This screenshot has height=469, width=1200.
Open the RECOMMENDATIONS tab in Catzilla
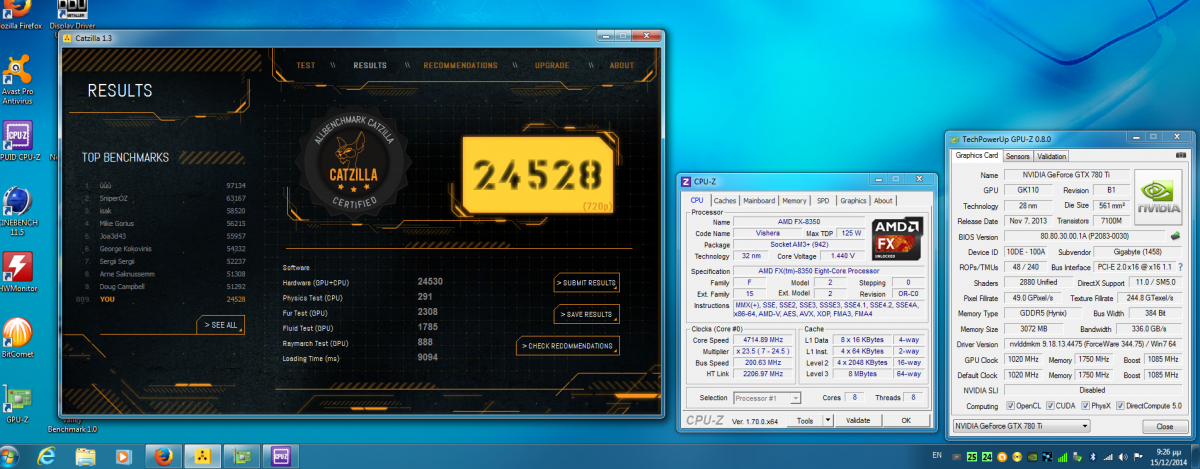[x=460, y=66]
